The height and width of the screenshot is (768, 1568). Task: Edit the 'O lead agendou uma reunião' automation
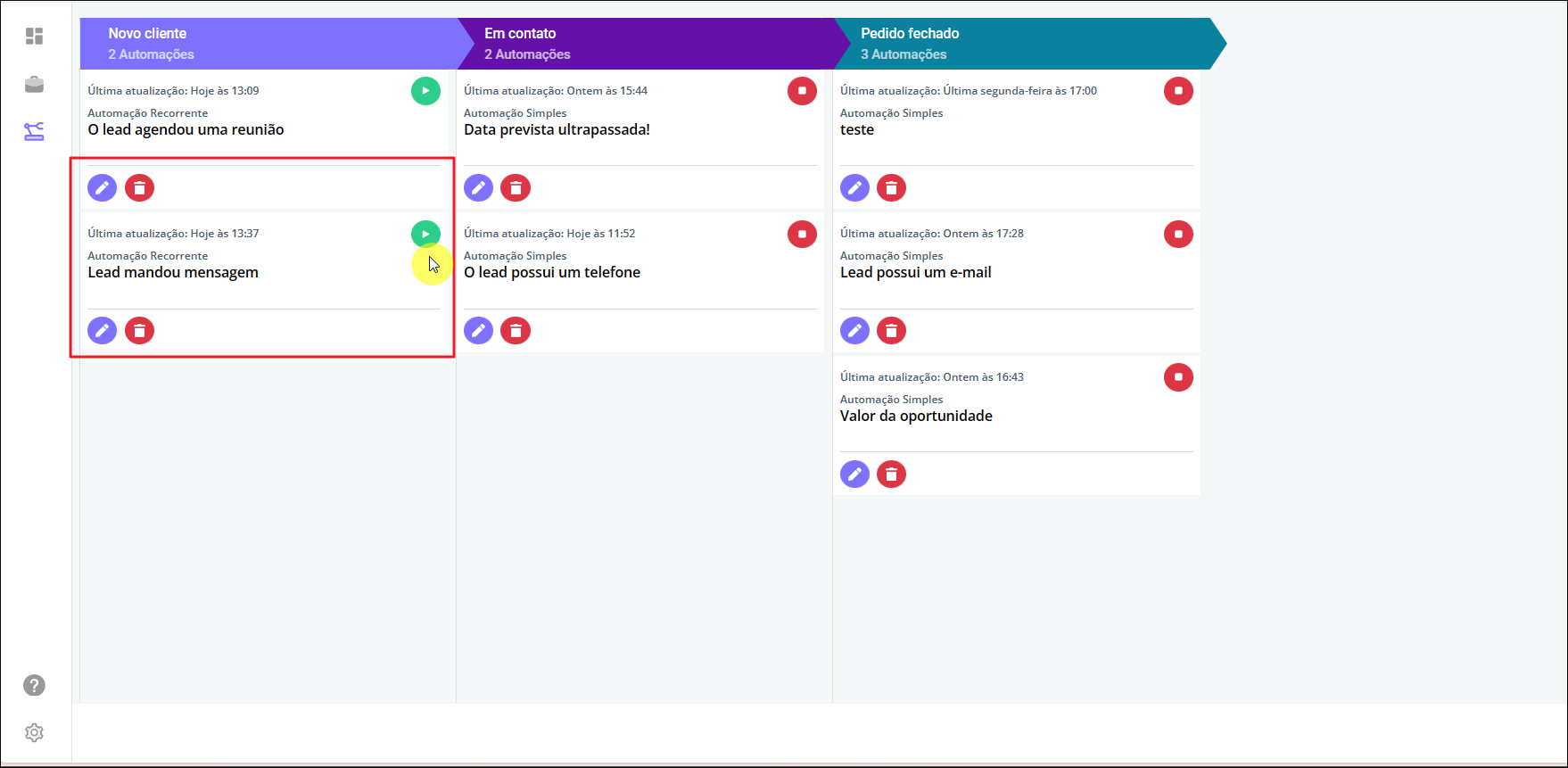point(103,188)
